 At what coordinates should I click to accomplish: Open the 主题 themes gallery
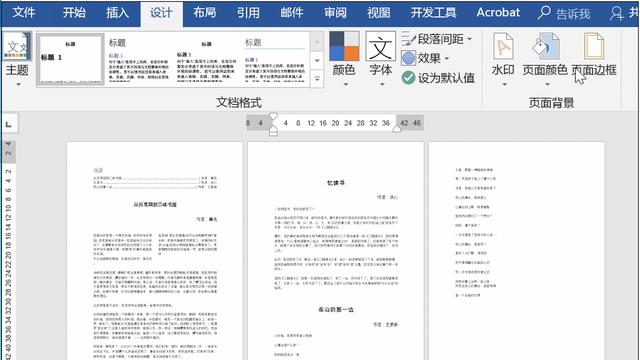point(16,59)
